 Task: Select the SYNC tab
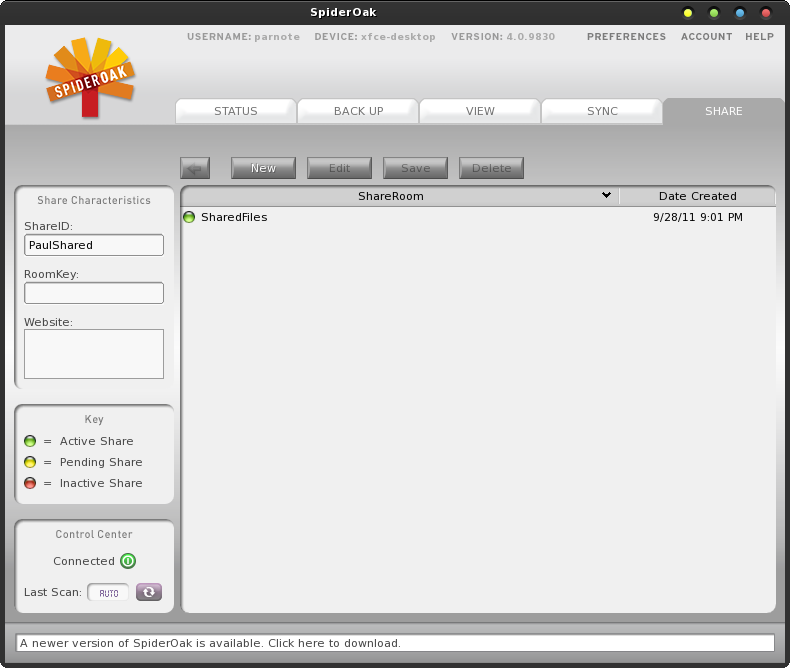point(602,111)
